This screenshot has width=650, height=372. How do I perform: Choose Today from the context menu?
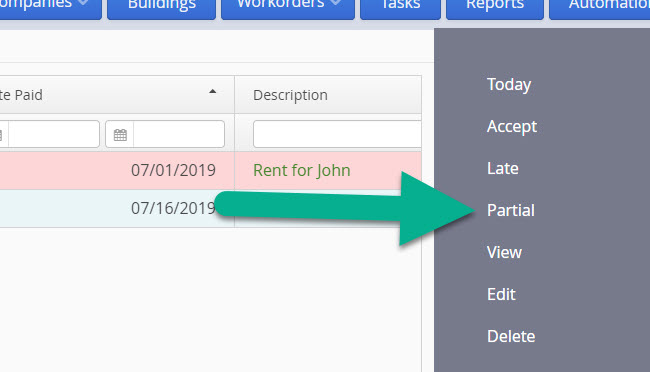pyautogui.click(x=509, y=85)
